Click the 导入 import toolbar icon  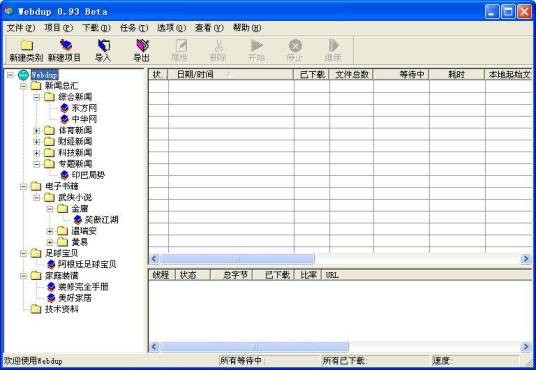tap(104, 45)
